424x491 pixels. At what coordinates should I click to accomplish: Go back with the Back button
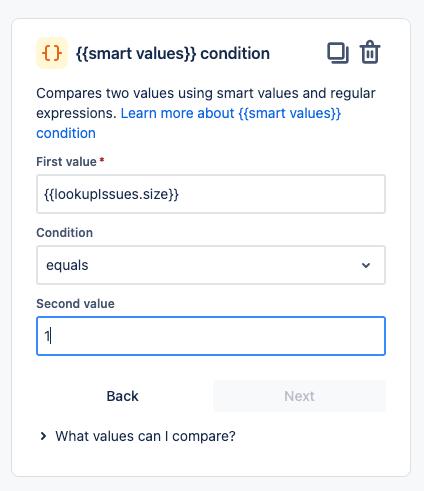click(x=122, y=396)
